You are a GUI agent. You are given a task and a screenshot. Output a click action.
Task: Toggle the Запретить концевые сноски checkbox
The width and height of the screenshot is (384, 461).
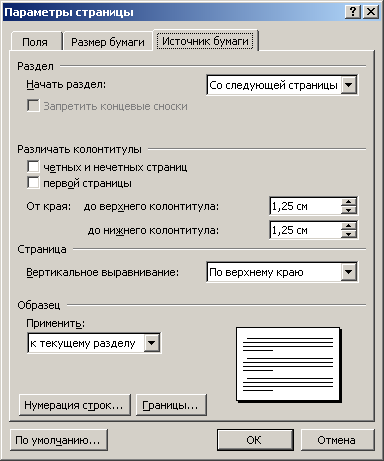(33, 106)
